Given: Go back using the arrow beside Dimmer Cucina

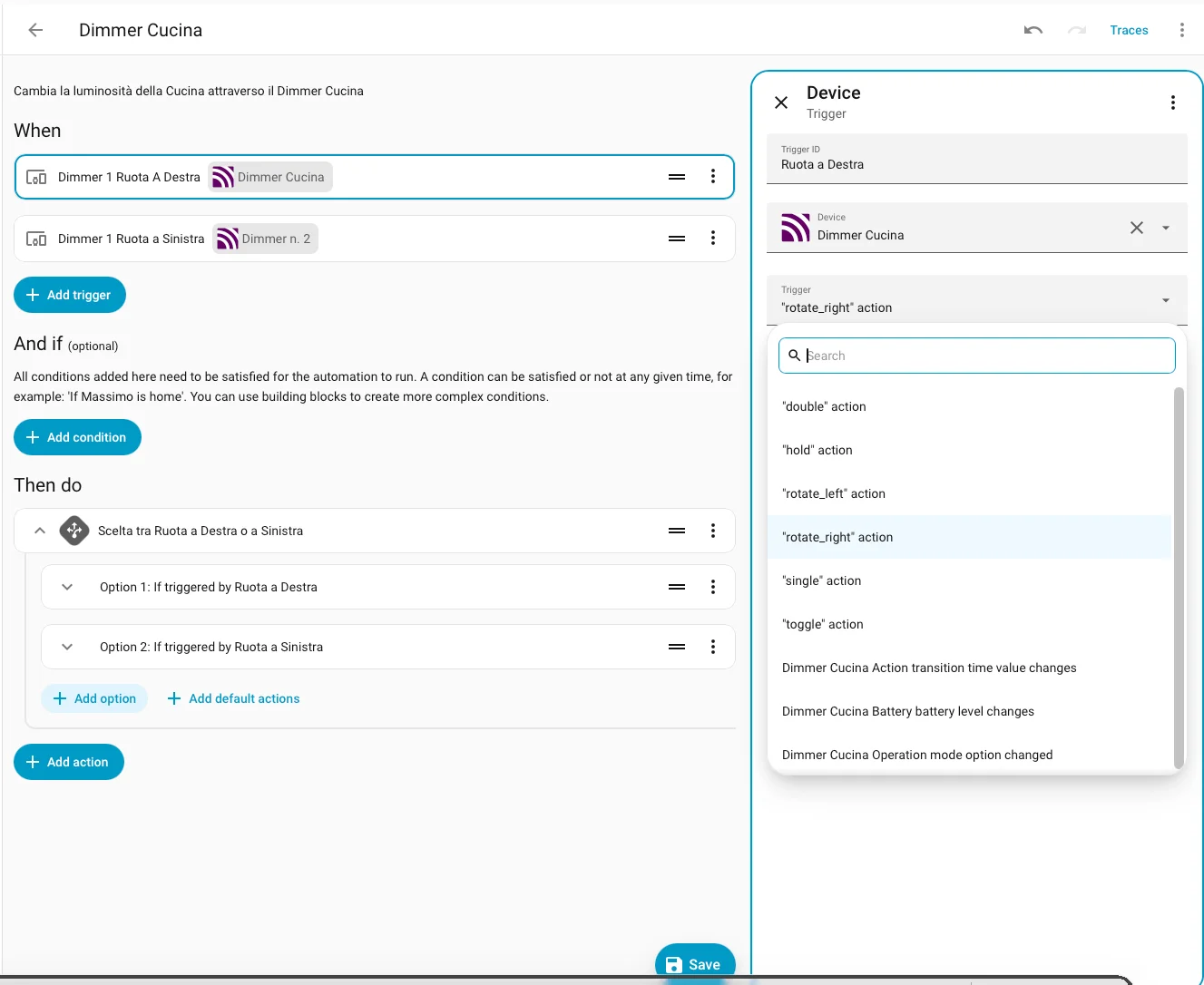Looking at the screenshot, I should coord(35,30).
